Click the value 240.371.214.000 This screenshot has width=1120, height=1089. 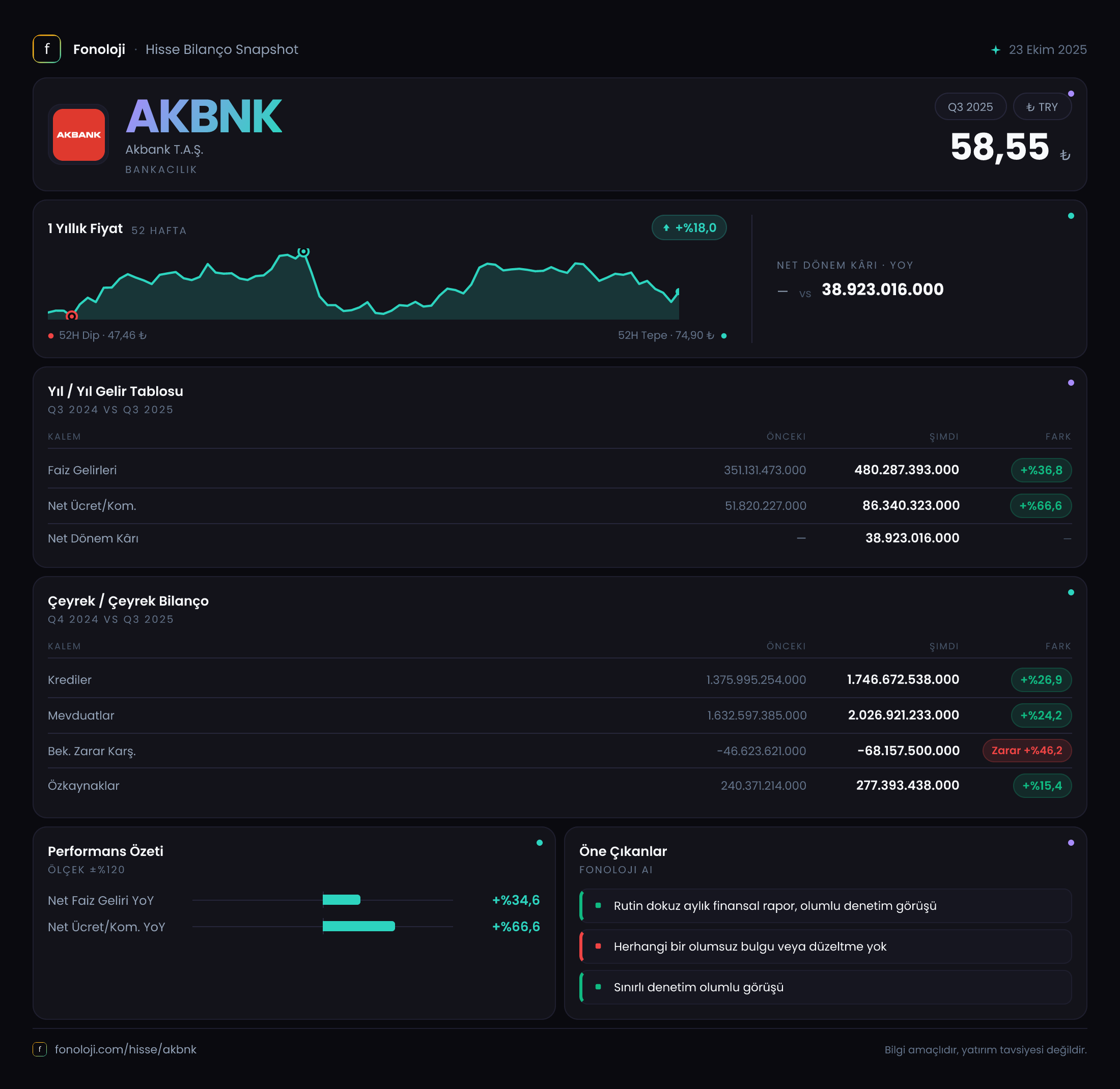(764, 785)
